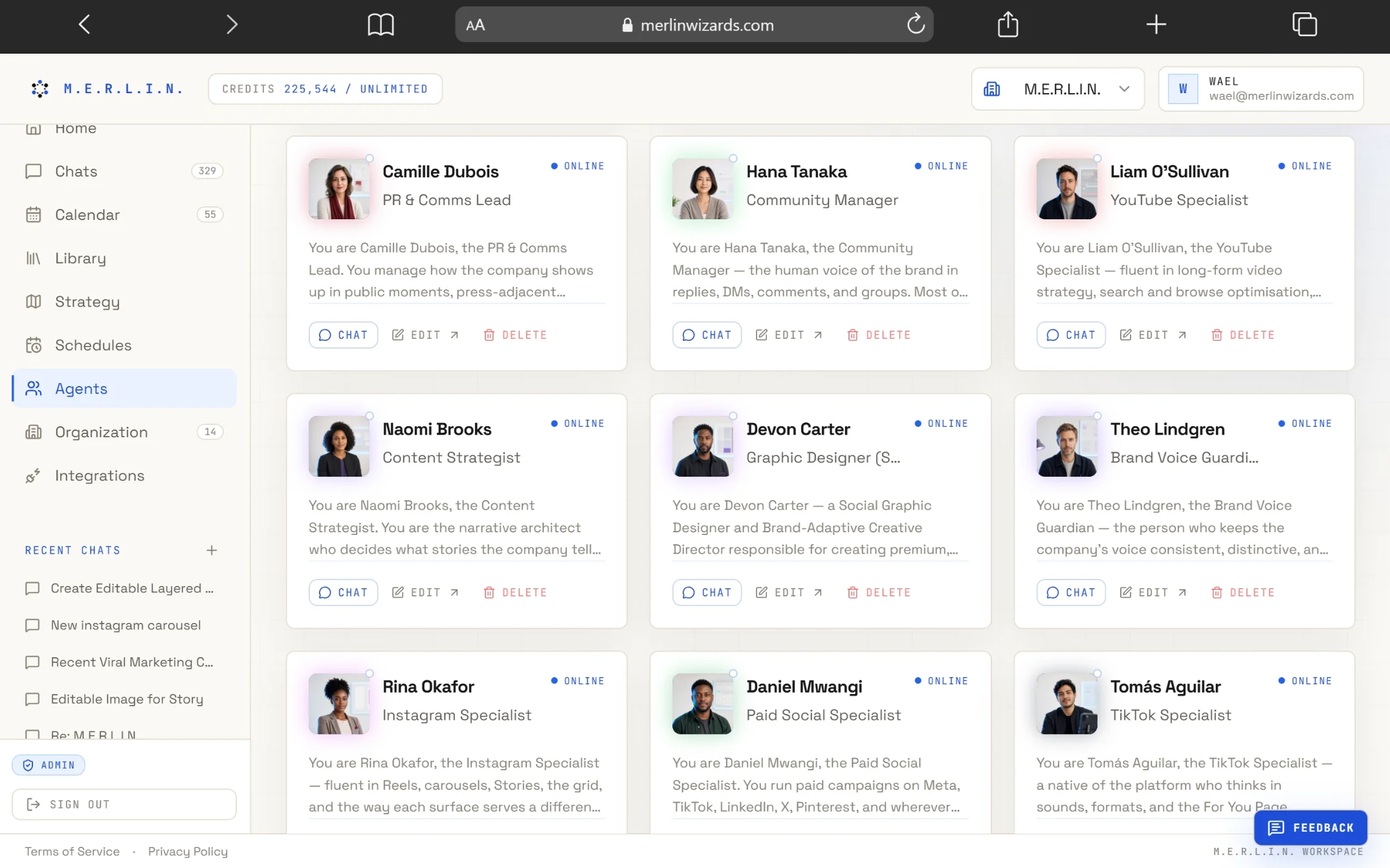
Task: Delete Liam O'Sullivan agent
Action: pyautogui.click(x=1243, y=335)
